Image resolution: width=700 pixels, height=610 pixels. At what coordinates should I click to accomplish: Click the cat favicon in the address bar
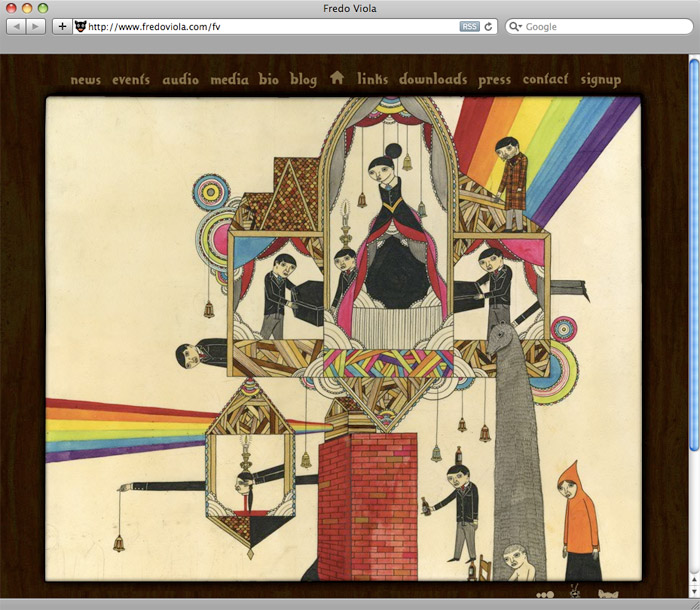(x=80, y=26)
